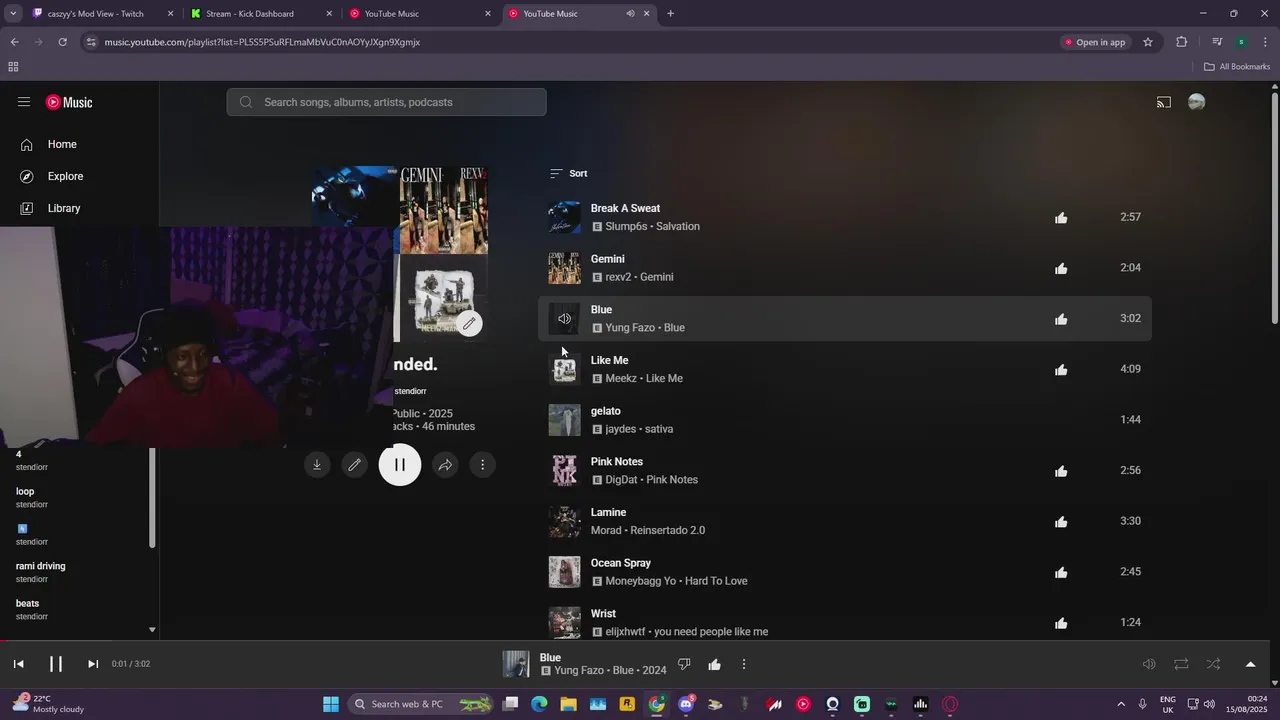This screenshot has width=1280, height=720.
Task: Expand the now playing player page
Action: [1250, 664]
